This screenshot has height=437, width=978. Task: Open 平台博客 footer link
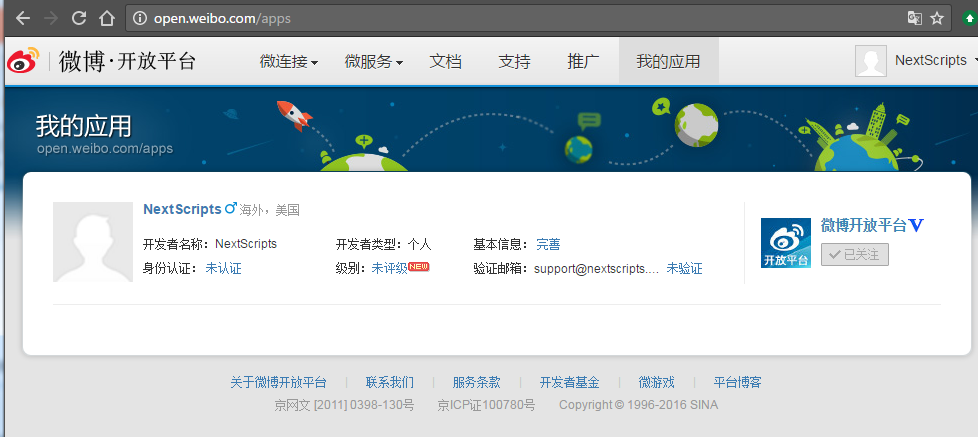tap(737, 382)
